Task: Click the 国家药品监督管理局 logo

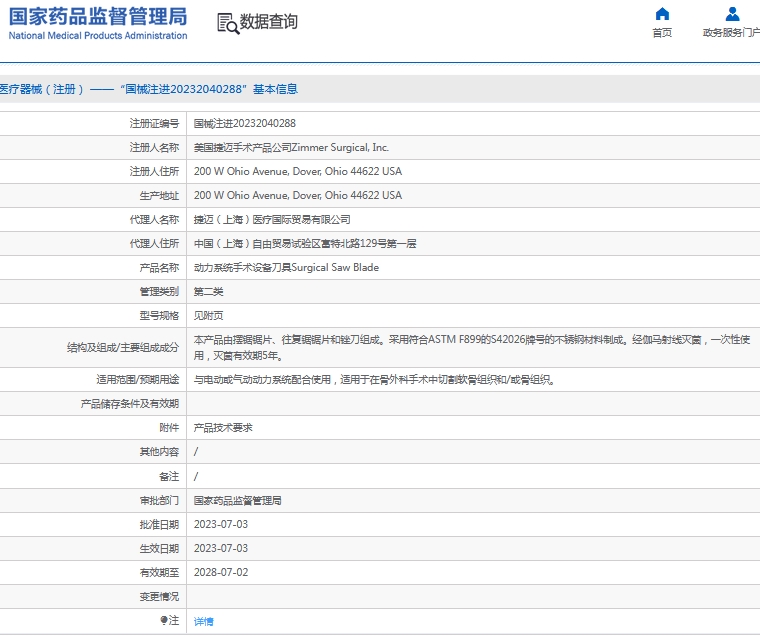Action: click(98, 16)
